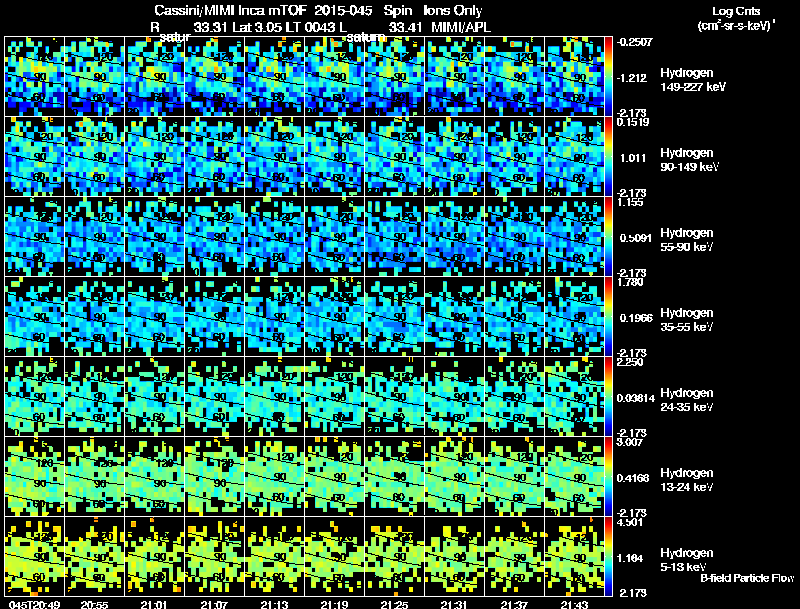Click the '2015-045' date in the title
The image size is (800, 609).
pos(343,10)
